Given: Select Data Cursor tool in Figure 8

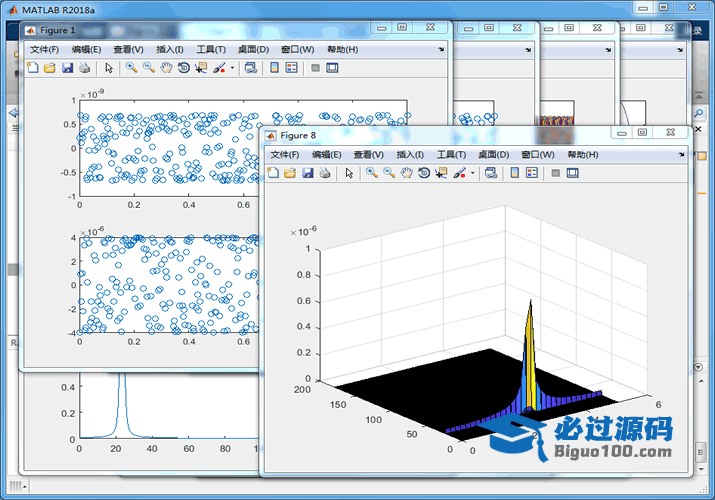Looking at the screenshot, I should pyautogui.click(x=441, y=173).
